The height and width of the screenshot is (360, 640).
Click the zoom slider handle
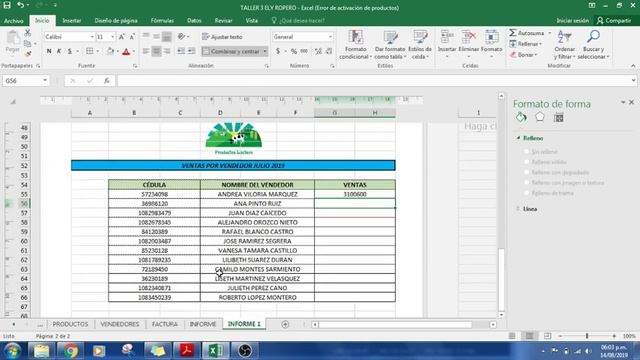[x=587, y=336]
